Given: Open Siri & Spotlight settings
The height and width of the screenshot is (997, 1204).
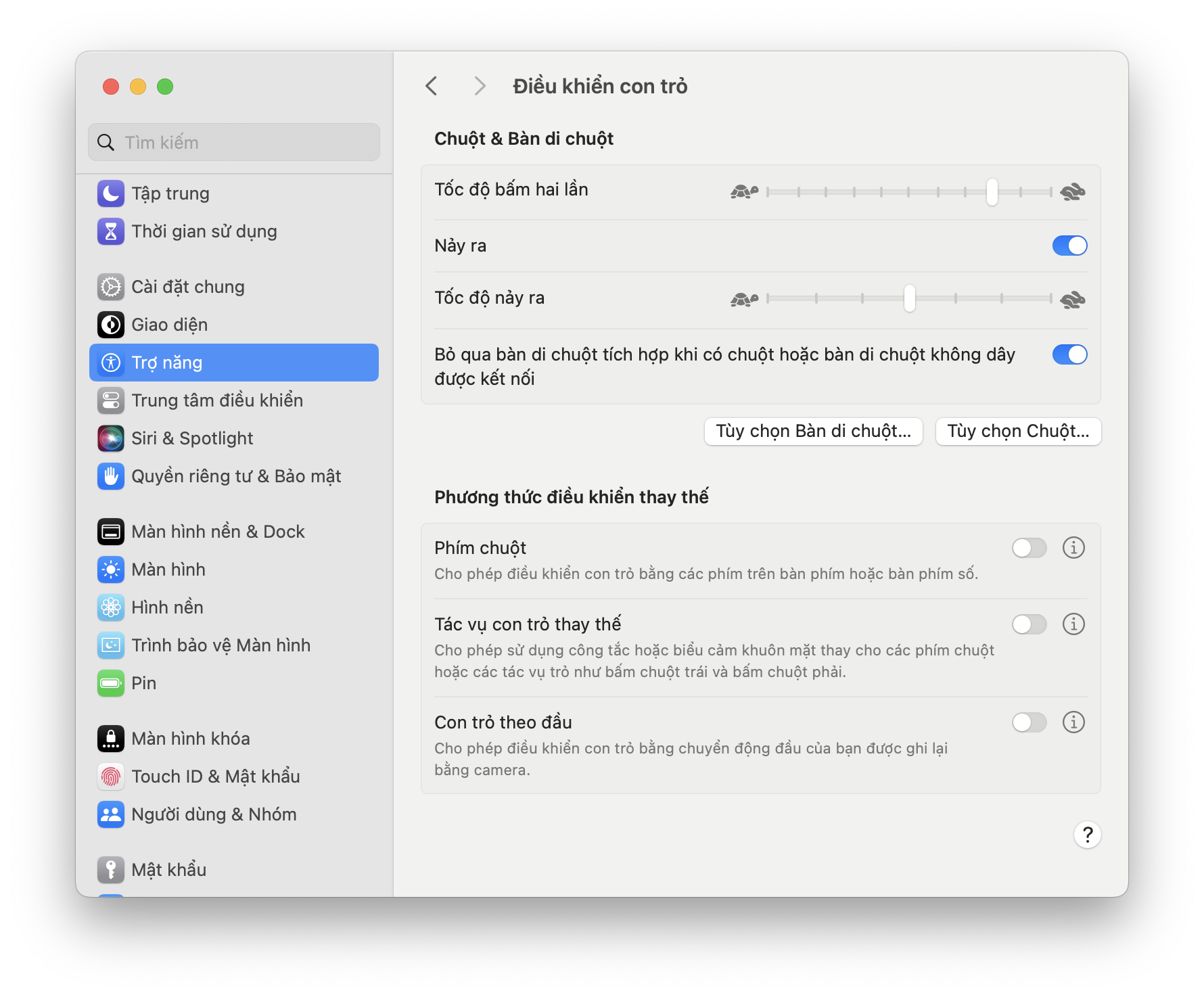Looking at the screenshot, I should point(234,438).
